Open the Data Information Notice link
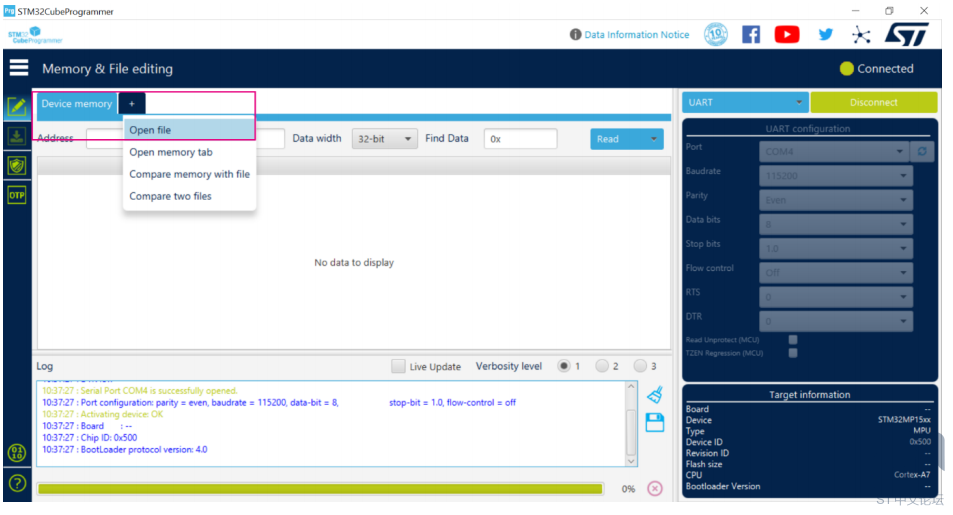Viewport: 953px width, 515px height. [636, 35]
